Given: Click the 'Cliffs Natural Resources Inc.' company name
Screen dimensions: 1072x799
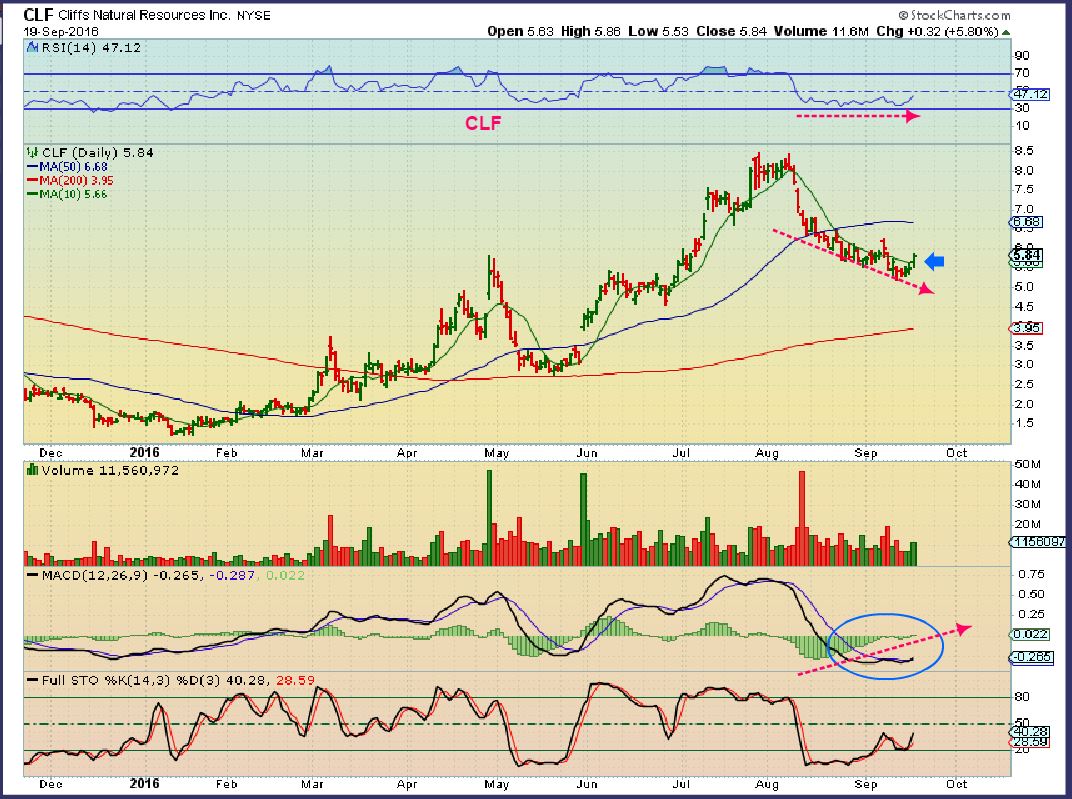Looking at the screenshot, I should 144,15.
